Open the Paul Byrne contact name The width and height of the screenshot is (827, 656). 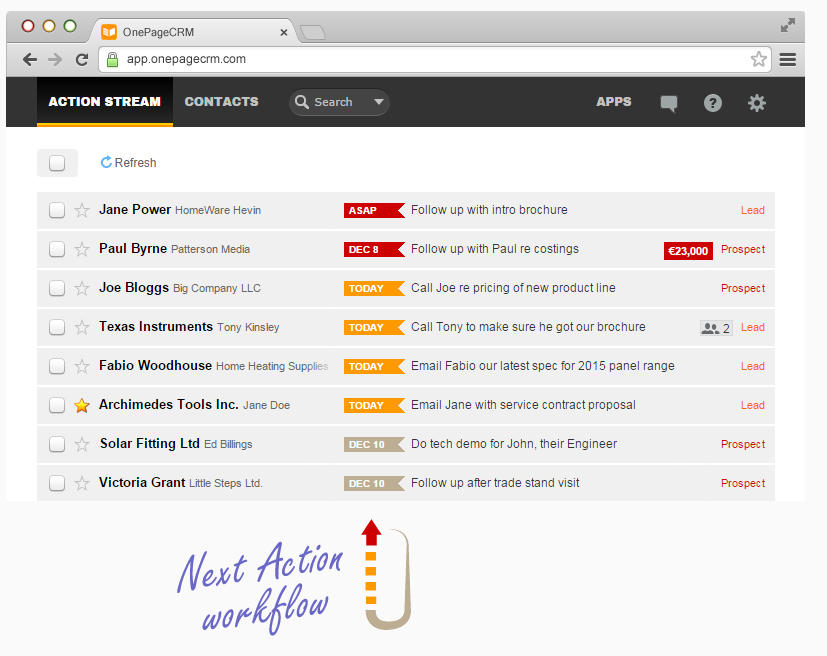click(133, 248)
